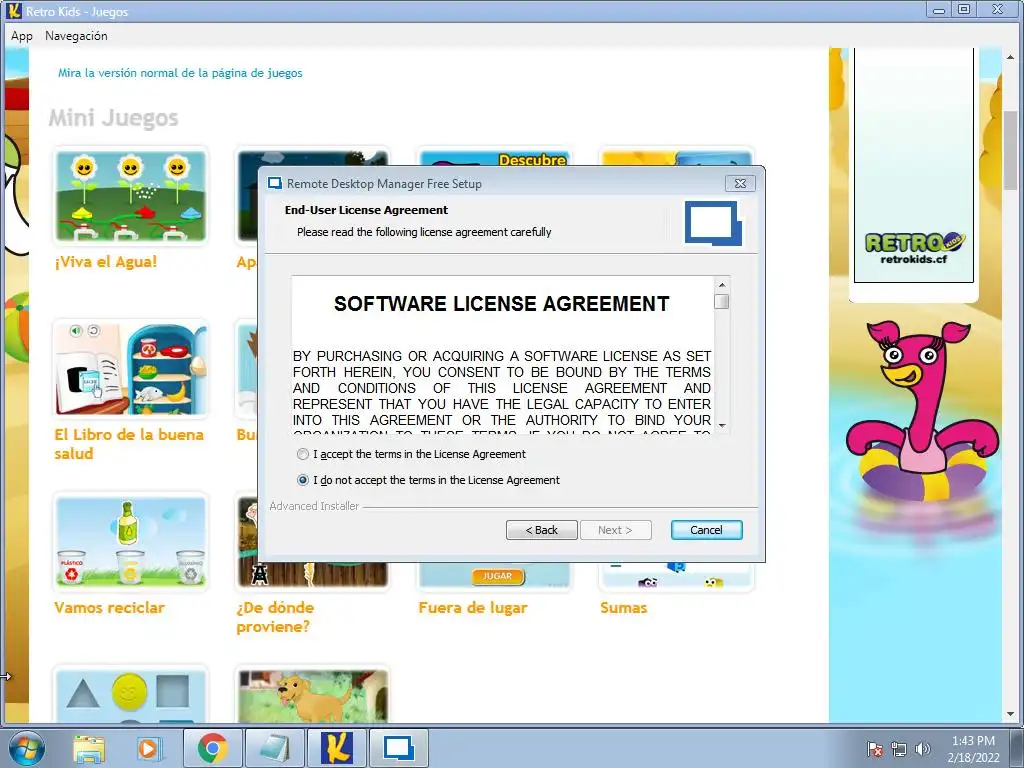Image resolution: width=1024 pixels, height=768 pixels.
Task: Select 'I do not accept the terms' radio button
Action: coord(302,480)
